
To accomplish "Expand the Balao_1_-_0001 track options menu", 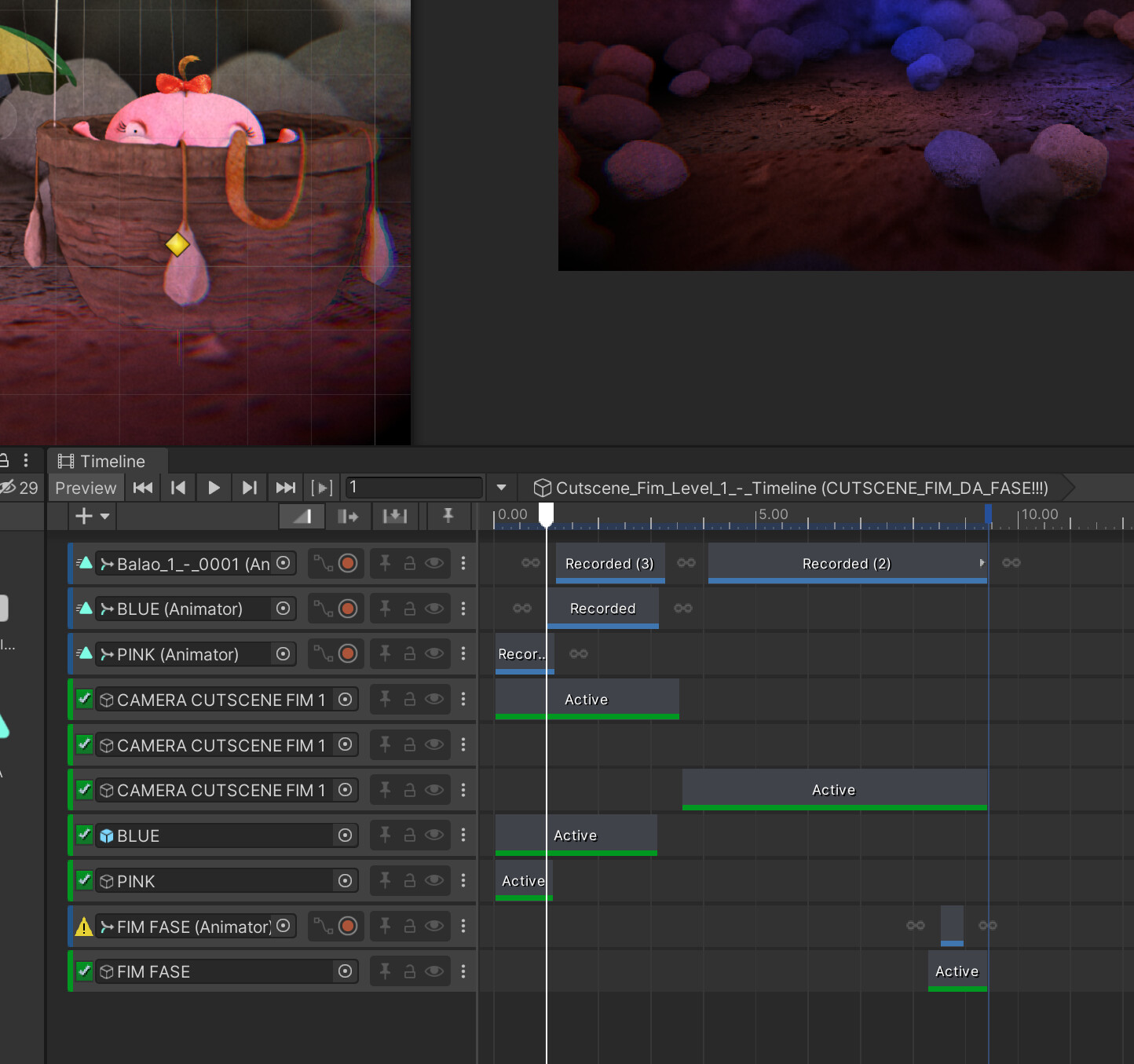I will [x=463, y=563].
